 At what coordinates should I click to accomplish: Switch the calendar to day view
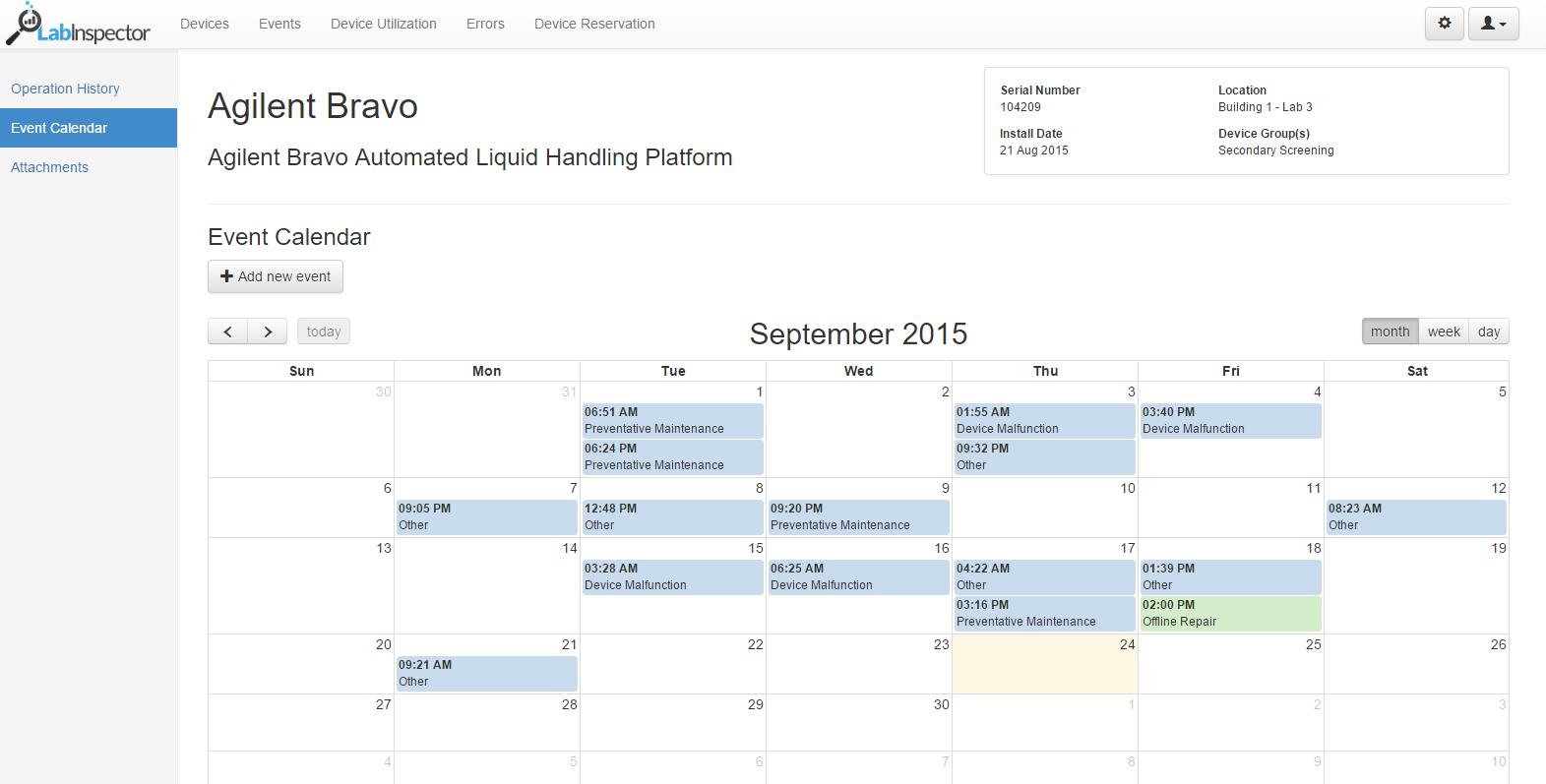(1488, 332)
